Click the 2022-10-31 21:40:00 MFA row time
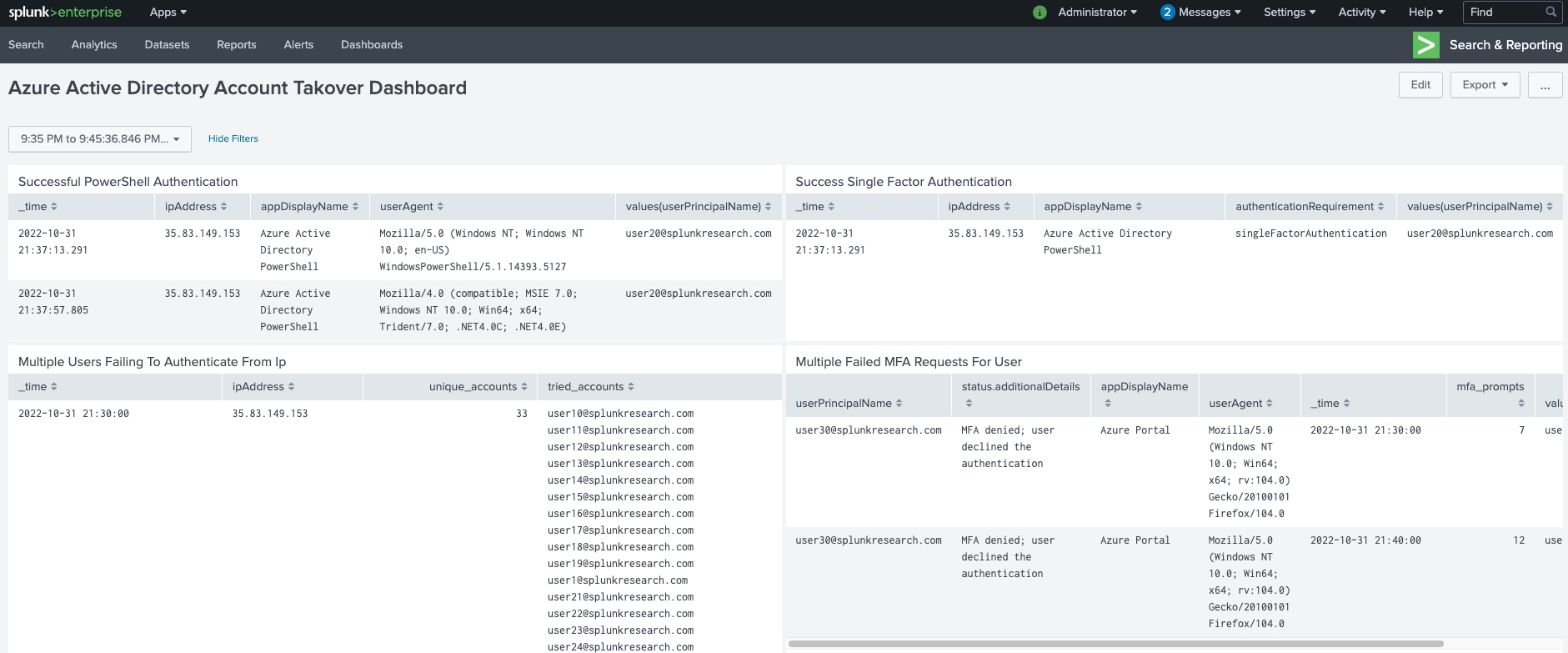Screen dimensions: 1568x653 click(1365, 540)
